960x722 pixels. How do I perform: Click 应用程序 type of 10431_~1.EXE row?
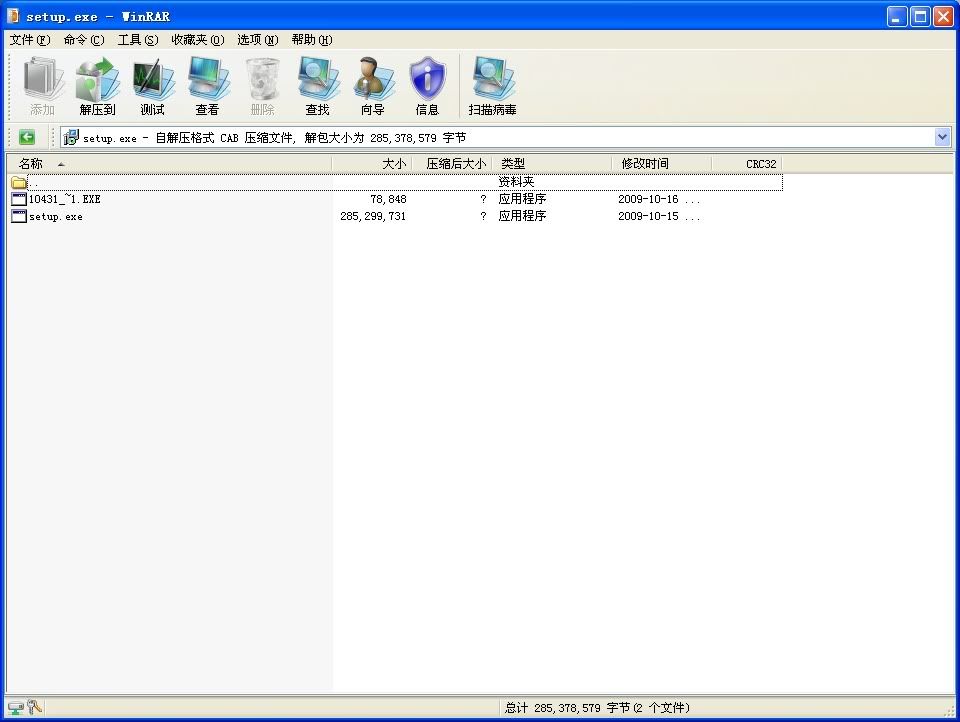pos(522,199)
